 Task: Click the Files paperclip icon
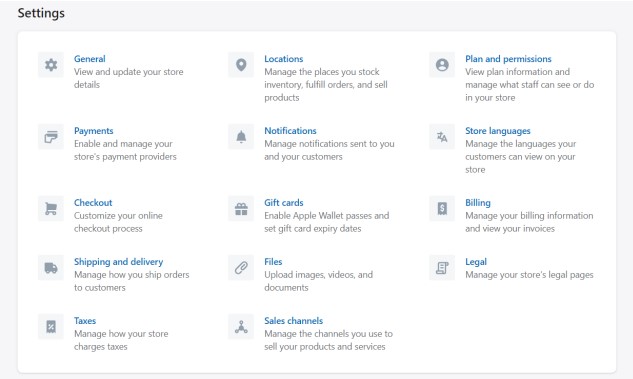(241, 268)
